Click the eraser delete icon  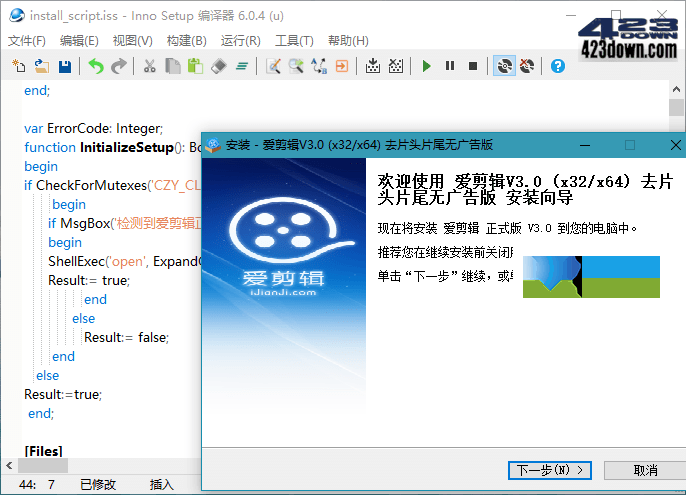219,66
